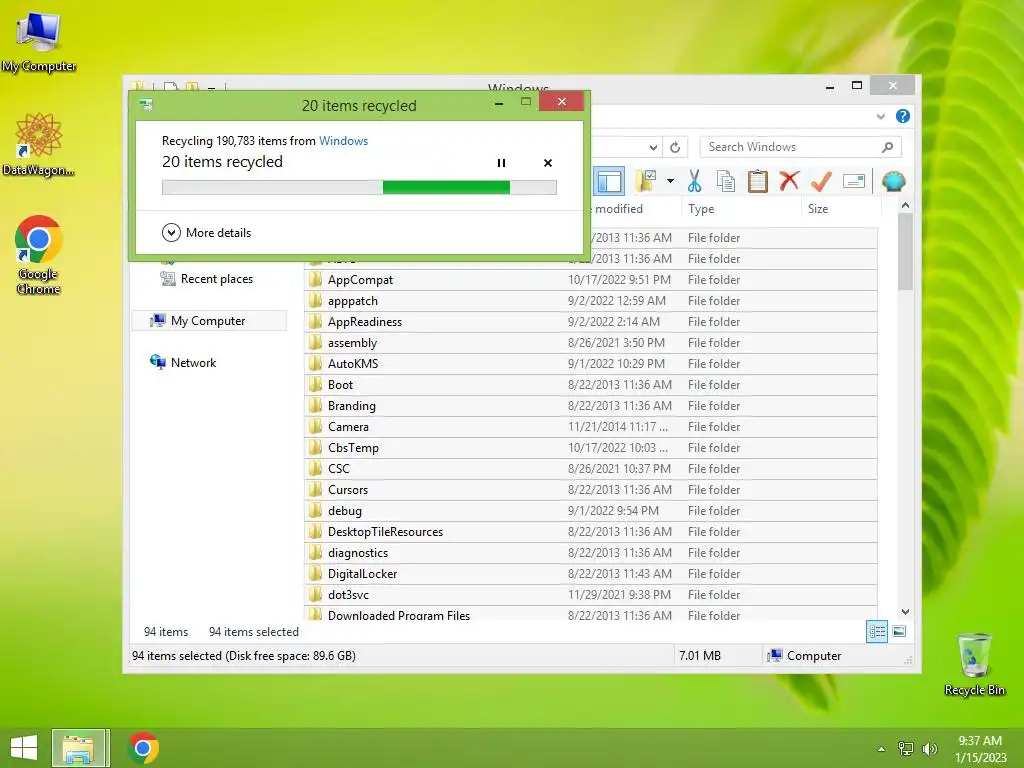Open network icon in system tray
1024x768 pixels.
point(905,749)
